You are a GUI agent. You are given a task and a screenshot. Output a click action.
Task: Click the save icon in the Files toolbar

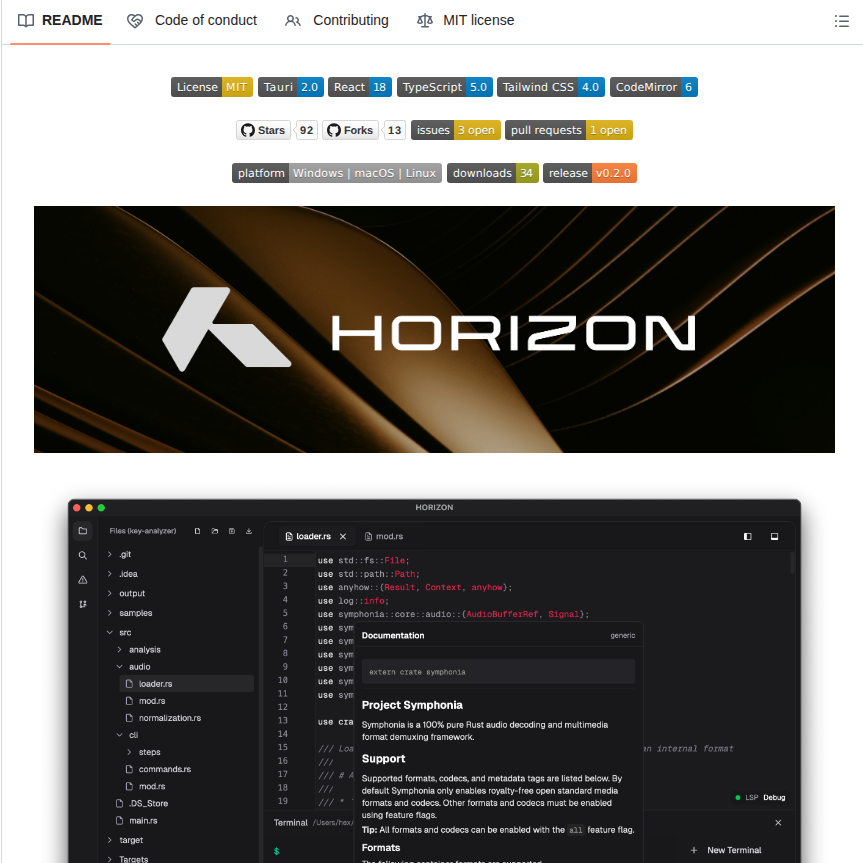tap(231, 531)
